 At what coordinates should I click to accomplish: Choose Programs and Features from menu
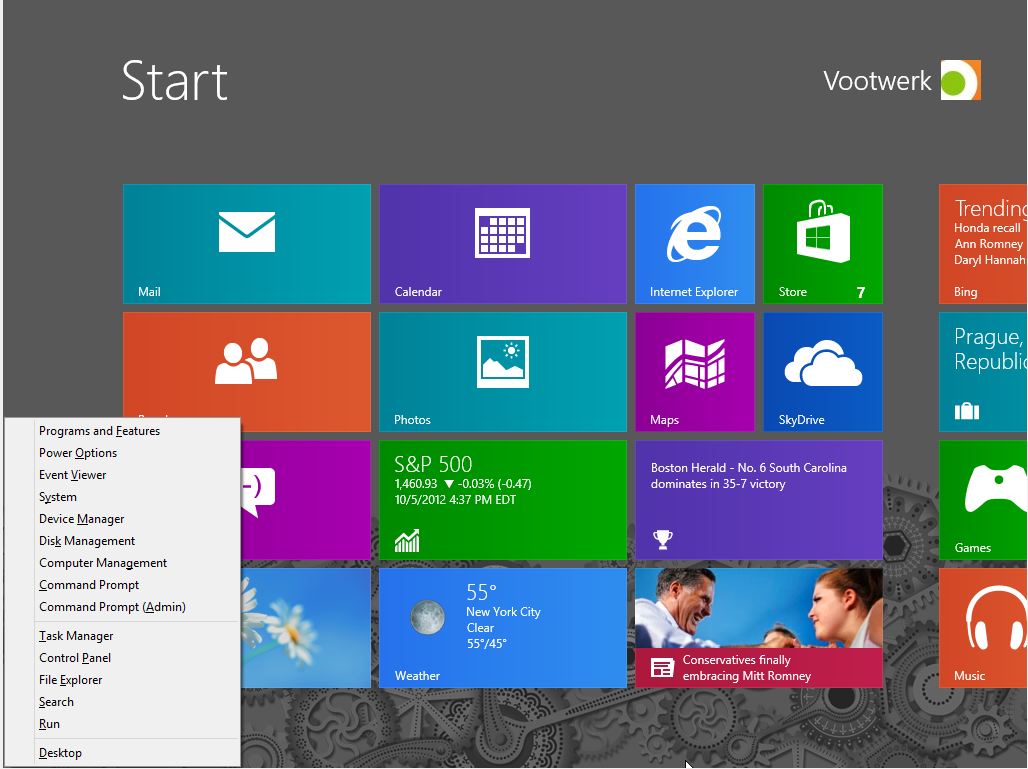pos(100,431)
